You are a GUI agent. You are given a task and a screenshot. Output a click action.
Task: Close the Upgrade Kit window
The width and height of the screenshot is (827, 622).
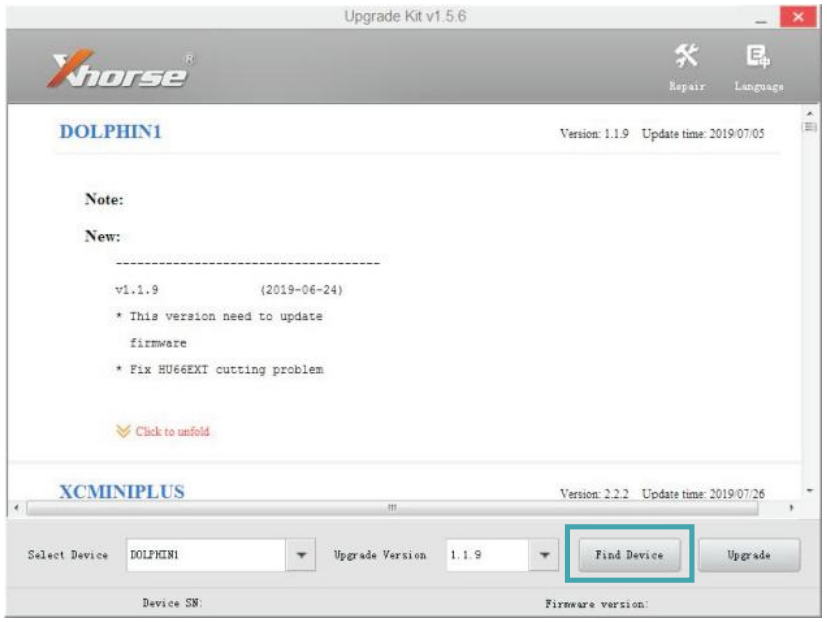click(x=798, y=17)
